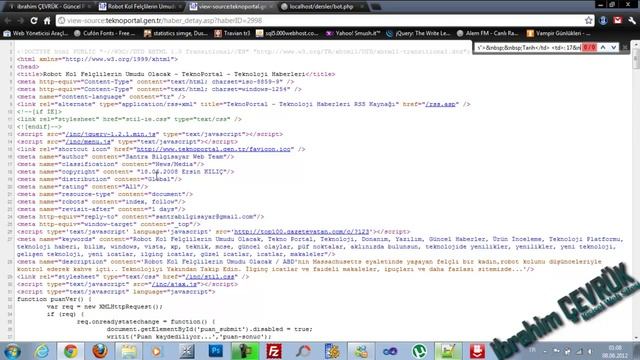The width and height of the screenshot is (640, 360).
Task: Jump to previous find result arrow
Action: pyautogui.click(x=603, y=48)
